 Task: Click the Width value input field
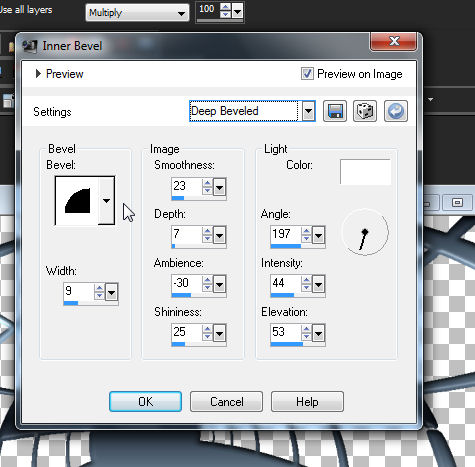coord(79,292)
